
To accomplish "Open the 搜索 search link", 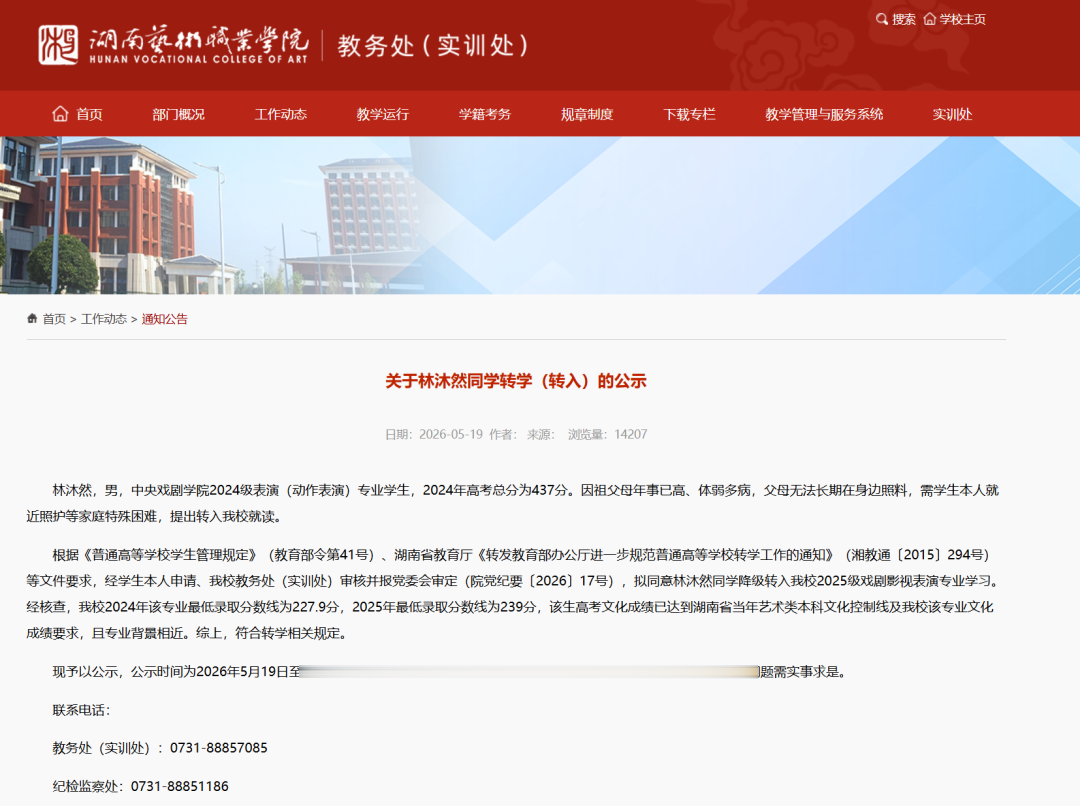I will [x=904, y=19].
